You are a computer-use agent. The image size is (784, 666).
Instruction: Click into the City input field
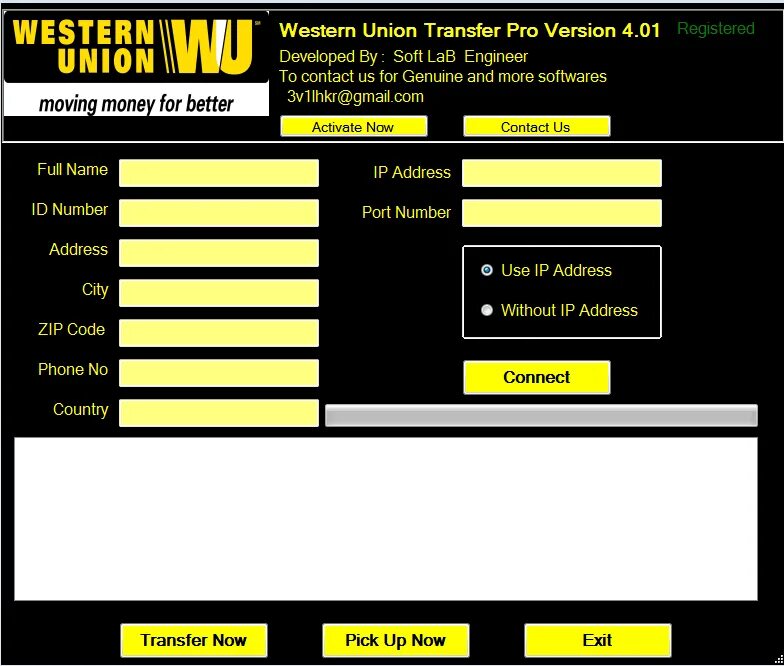(x=218, y=293)
